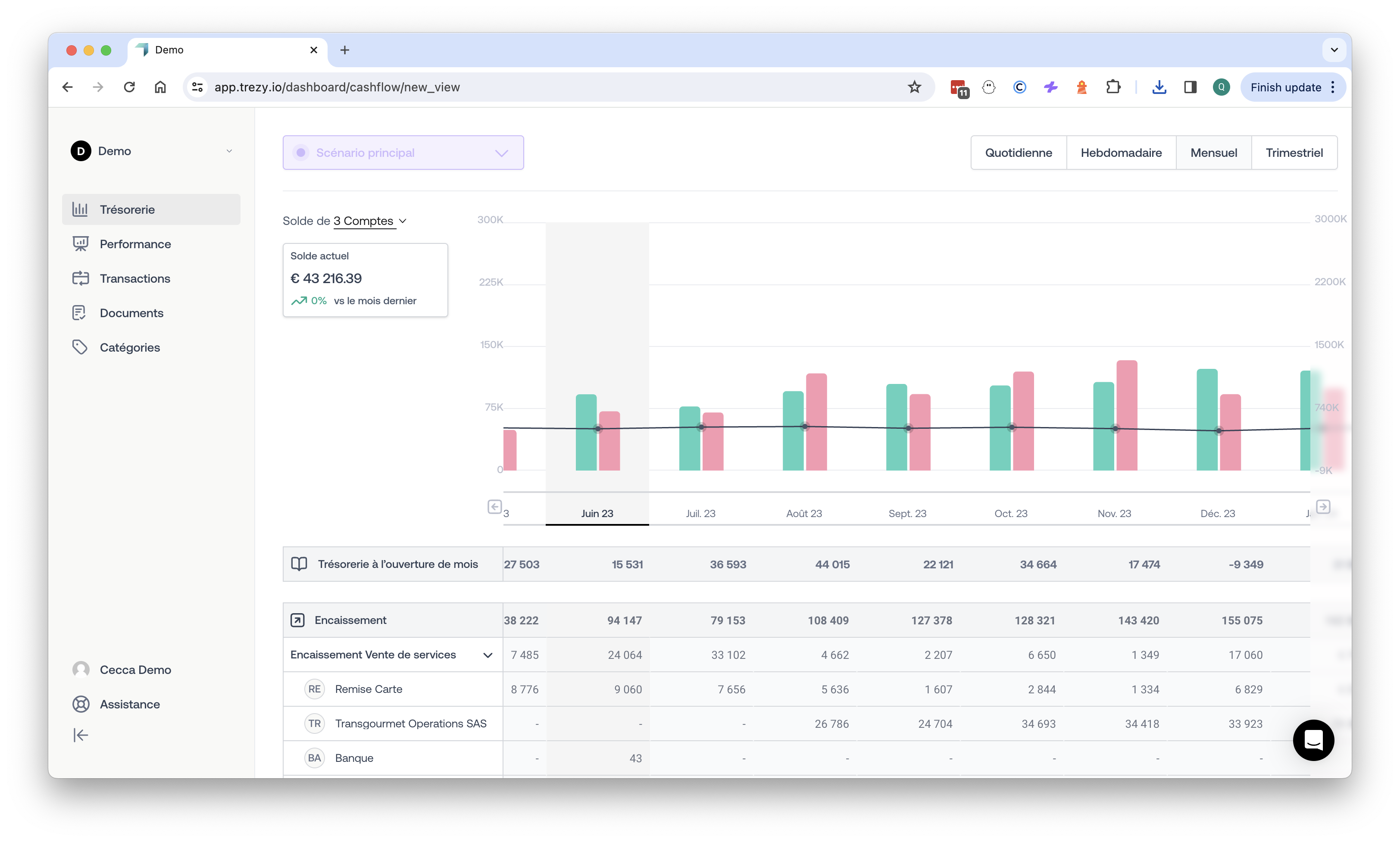Open the browser downloads icon
This screenshot has height=842, width=1400.
[x=1159, y=87]
